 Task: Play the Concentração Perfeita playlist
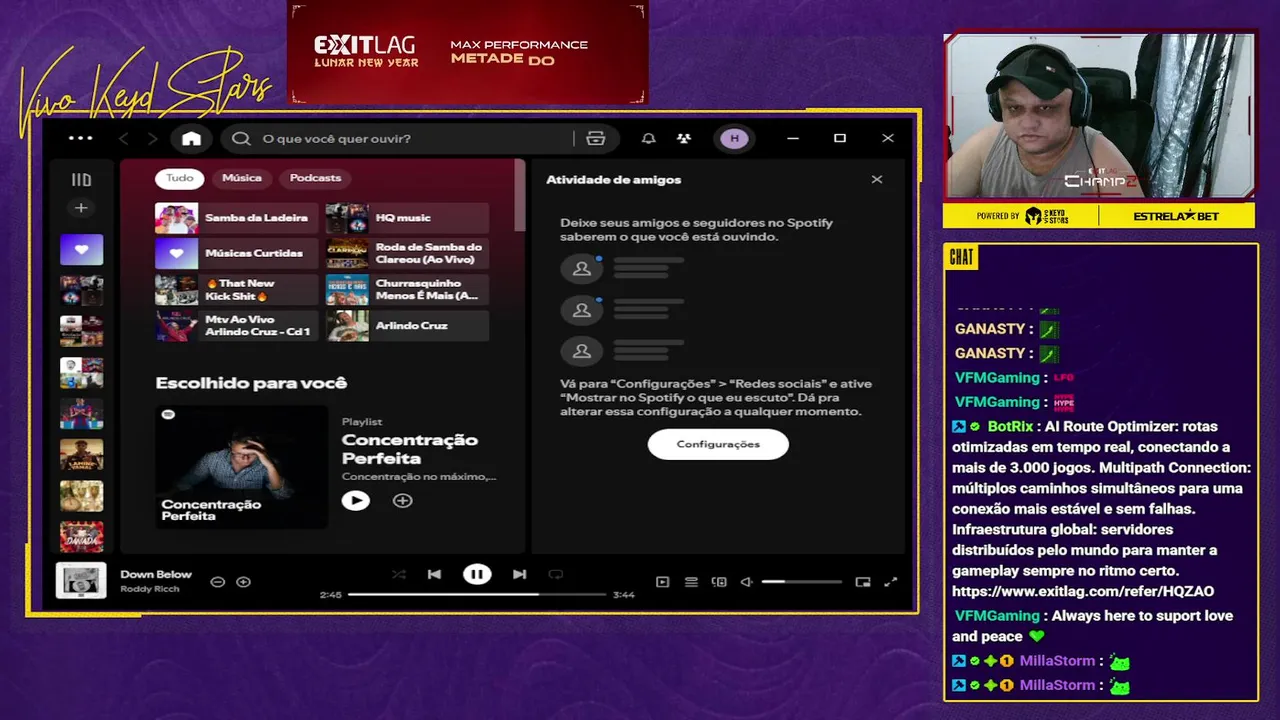(x=355, y=500)
